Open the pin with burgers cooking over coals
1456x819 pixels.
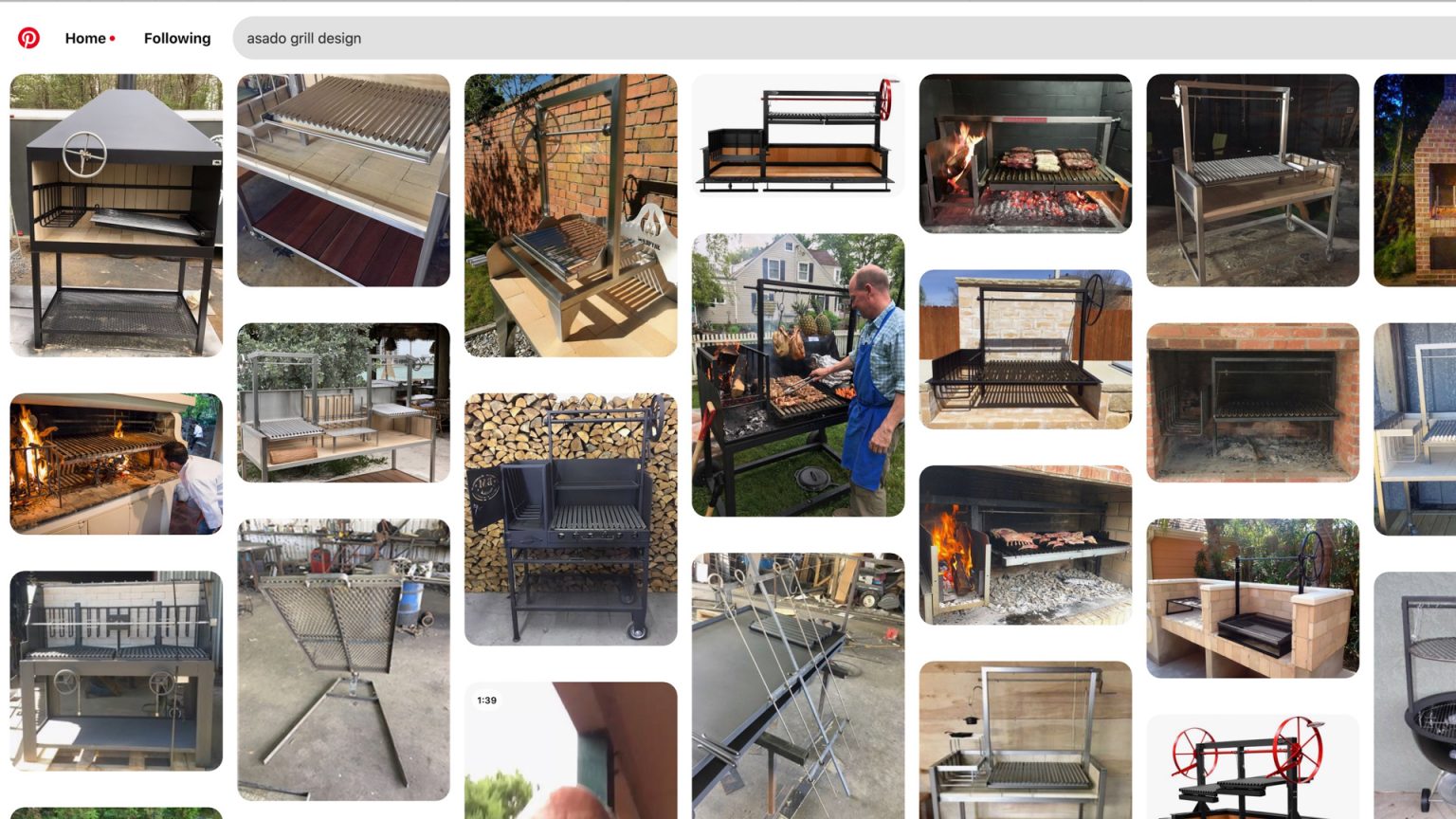pyautogui.click(x=1026, y=154)
